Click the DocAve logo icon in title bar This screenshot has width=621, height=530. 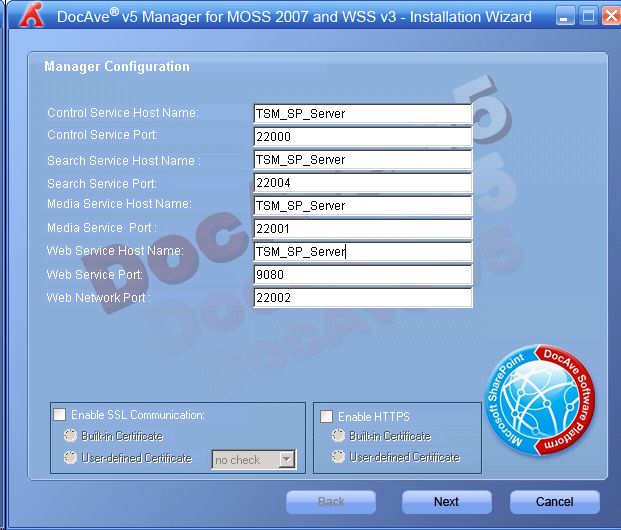36,15
